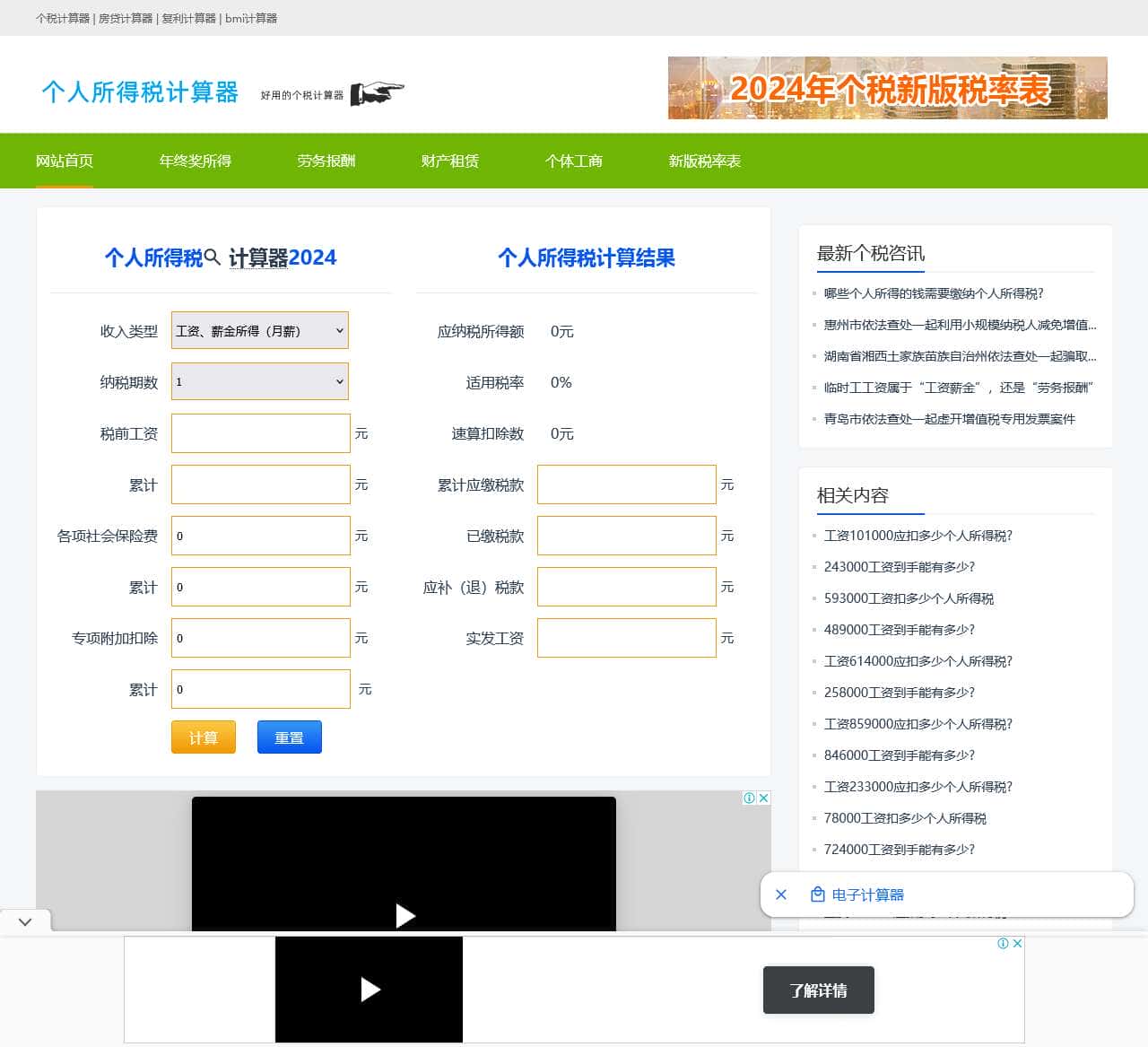Open the 年终奖所得 nav tab
The image size is (1148, 1047).
point(195,161)
